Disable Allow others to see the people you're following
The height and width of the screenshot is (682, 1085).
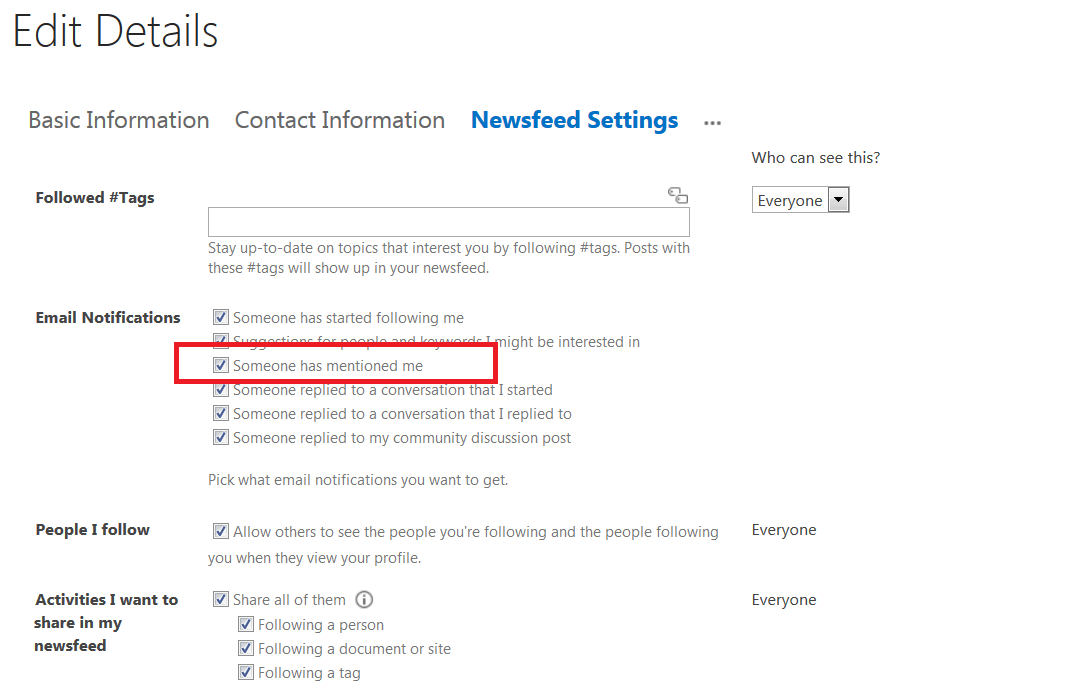[x=220, y=531]
